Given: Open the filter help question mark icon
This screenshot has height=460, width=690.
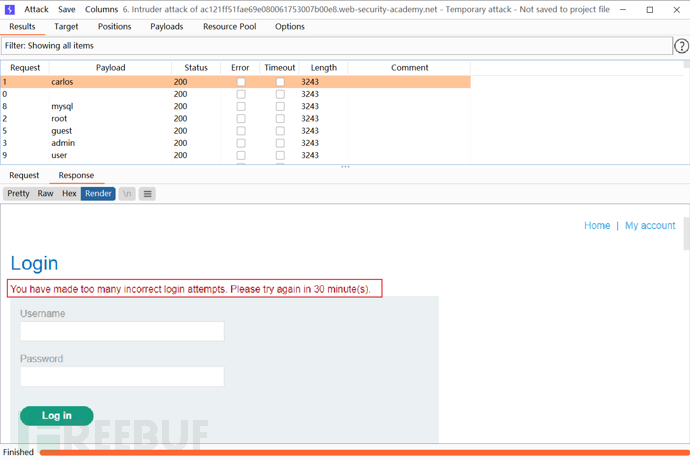Looking at the screenshot, I should click(x=682, y=46).
